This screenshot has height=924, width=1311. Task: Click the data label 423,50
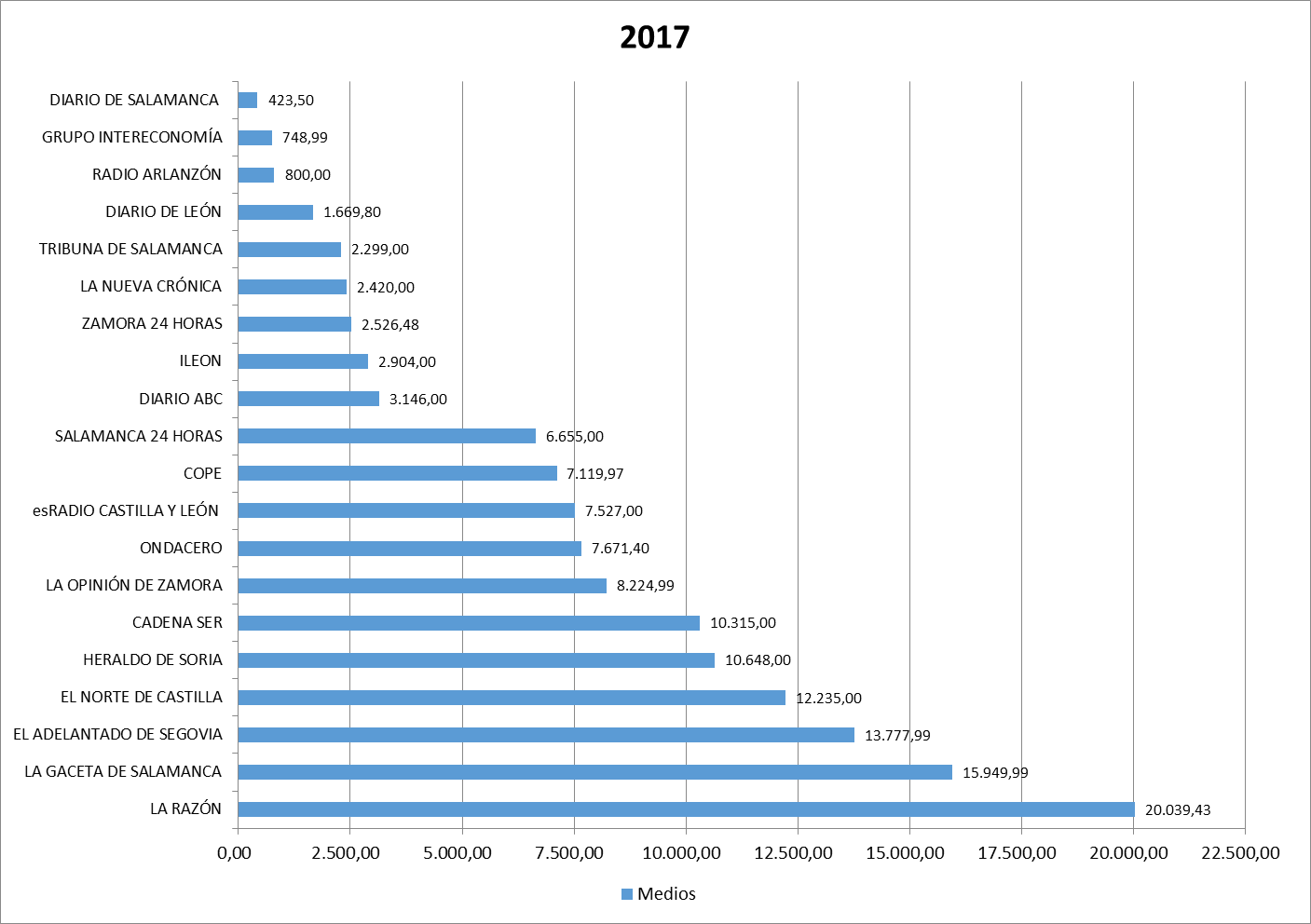[291, 101]
